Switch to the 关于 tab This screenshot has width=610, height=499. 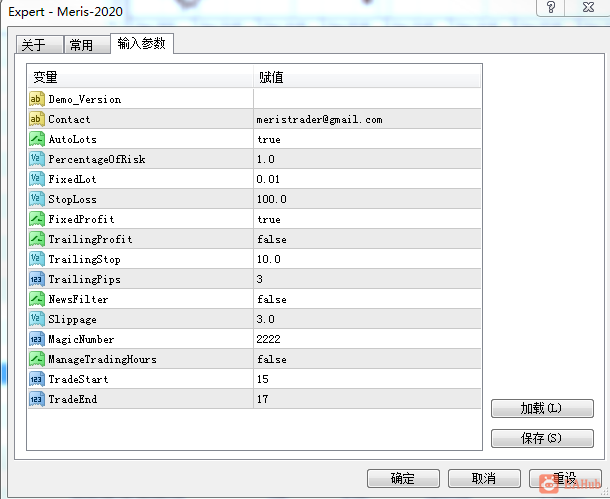(39, 44)
